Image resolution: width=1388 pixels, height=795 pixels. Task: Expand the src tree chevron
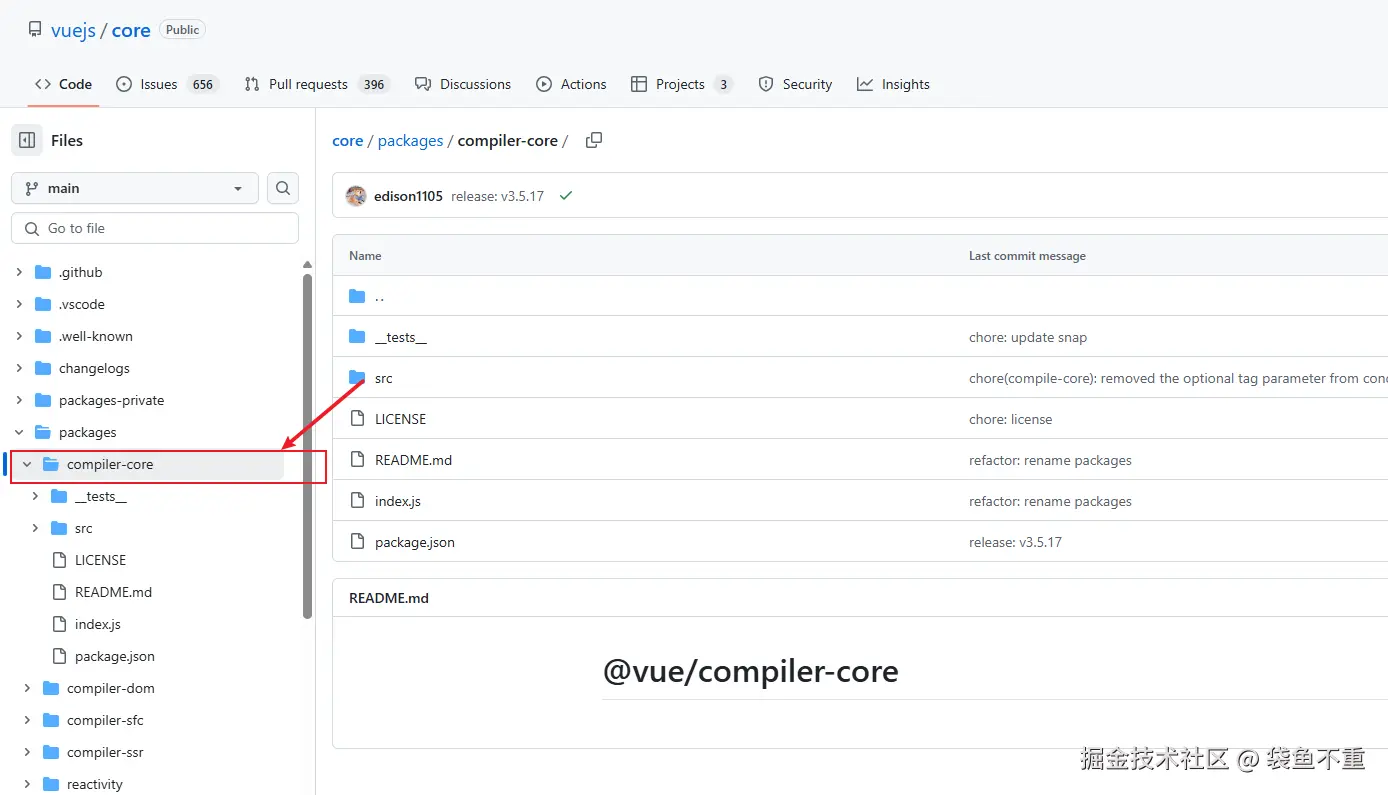pos(35,528)
